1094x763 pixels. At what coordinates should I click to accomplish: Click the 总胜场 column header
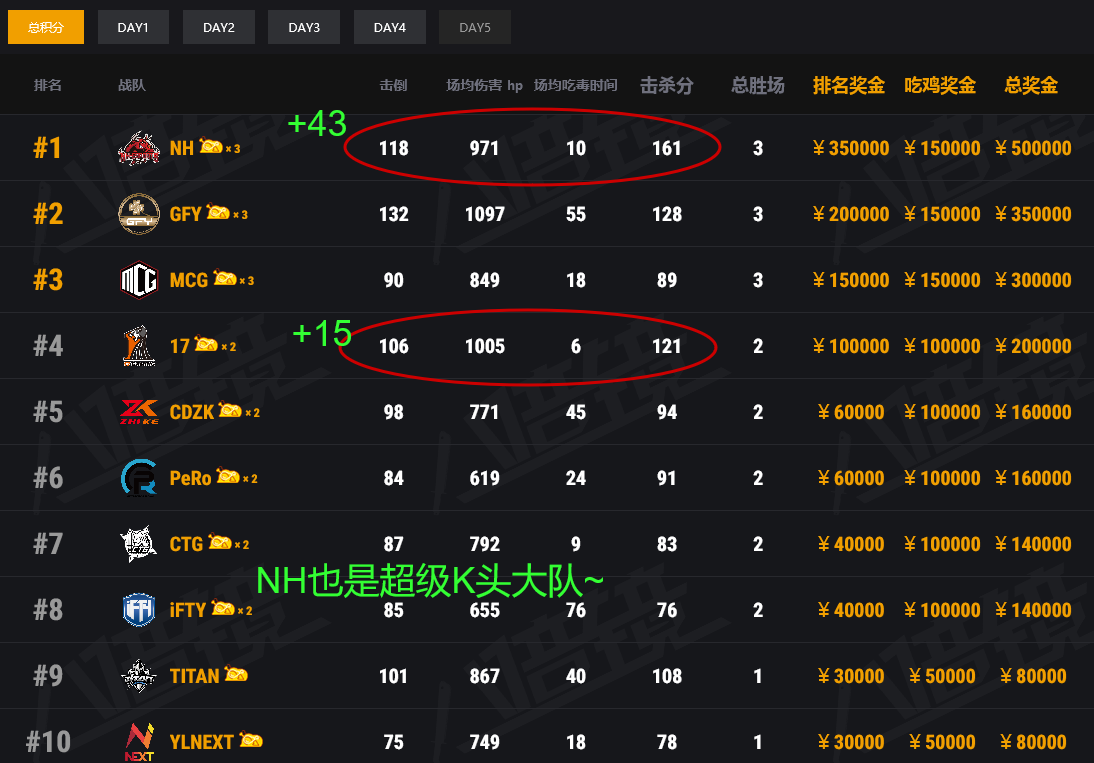coord(758,85)
